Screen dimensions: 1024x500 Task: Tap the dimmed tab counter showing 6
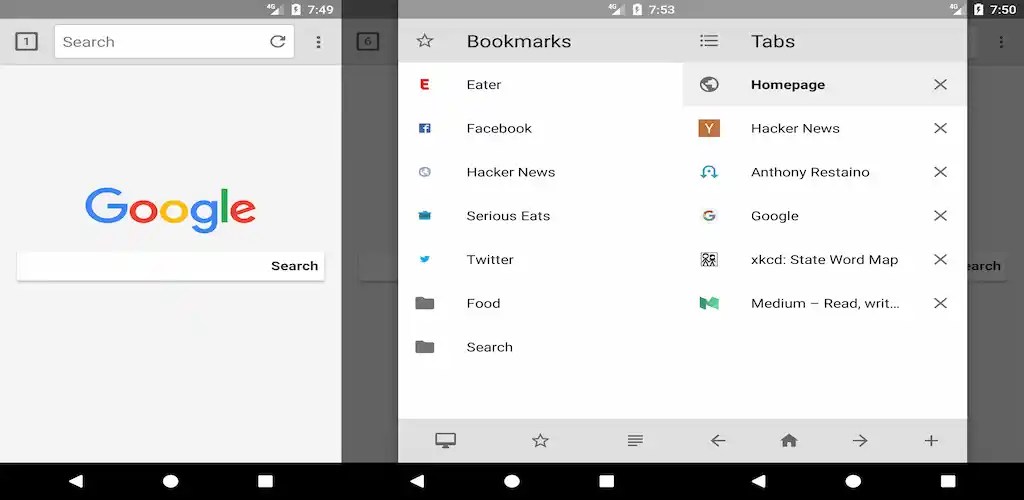click(x=368, y=42)
